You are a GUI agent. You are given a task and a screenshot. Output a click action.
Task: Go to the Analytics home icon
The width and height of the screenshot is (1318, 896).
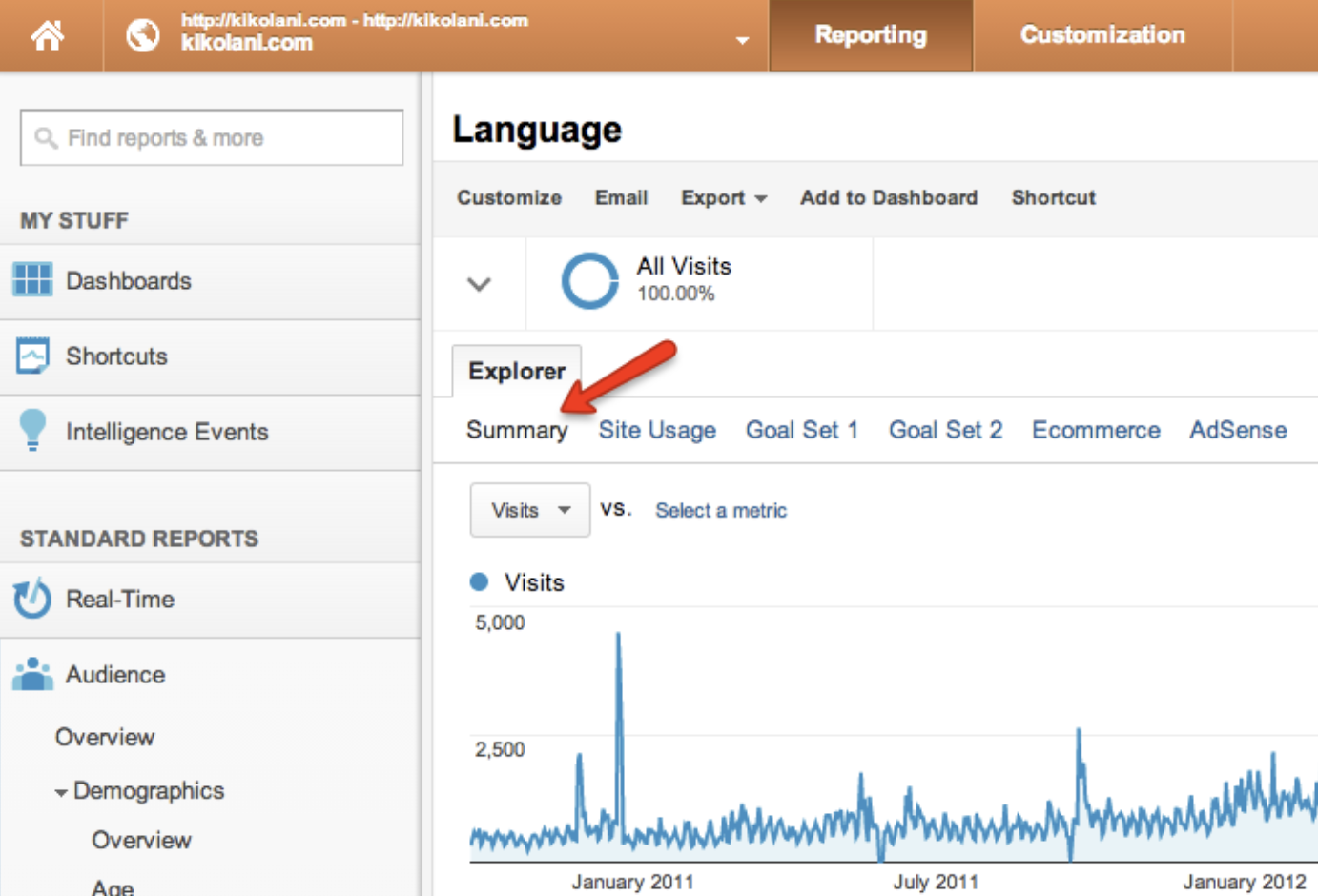click(x=48, y=35)
